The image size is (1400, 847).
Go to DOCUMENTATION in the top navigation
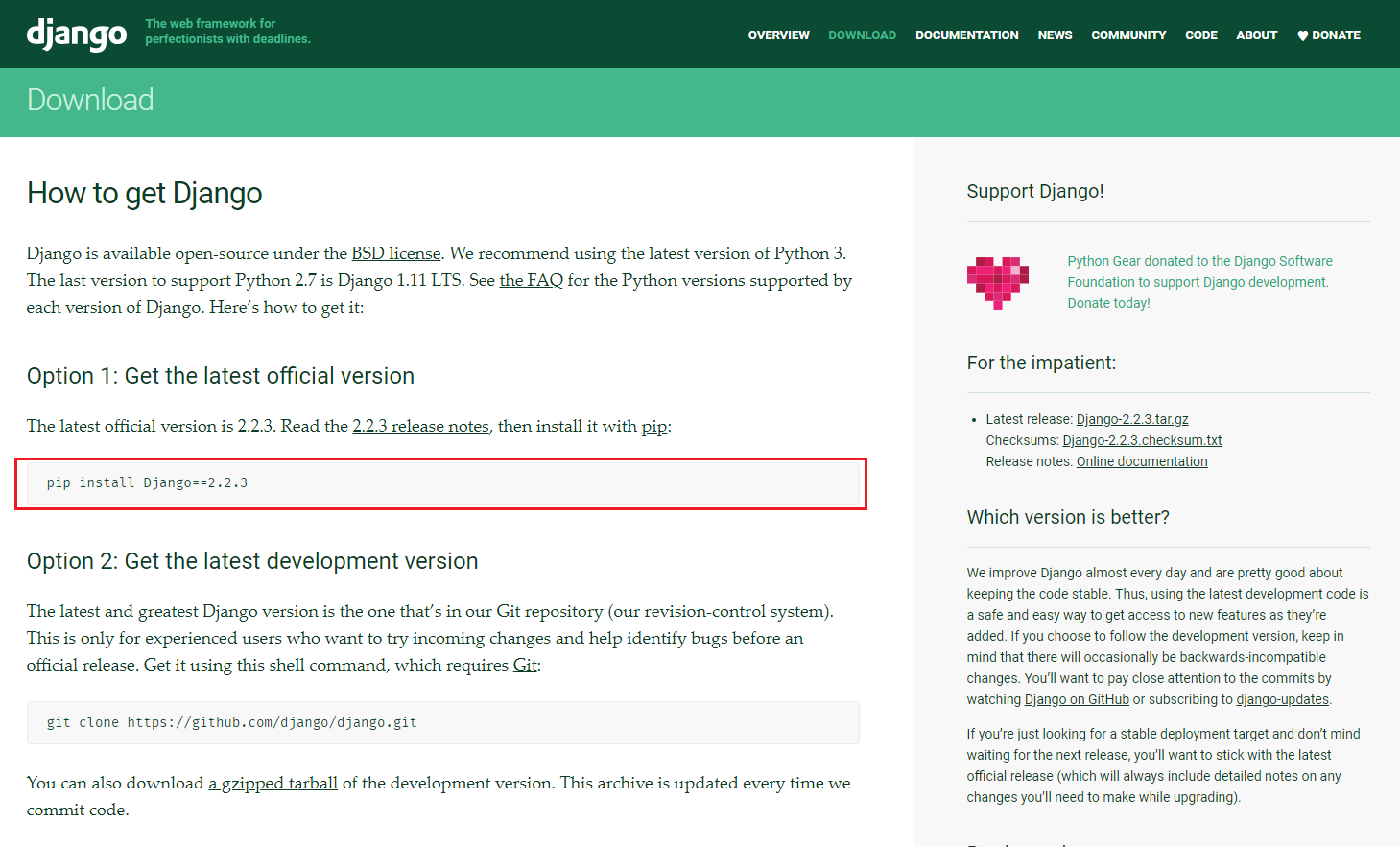coord(966,35)
